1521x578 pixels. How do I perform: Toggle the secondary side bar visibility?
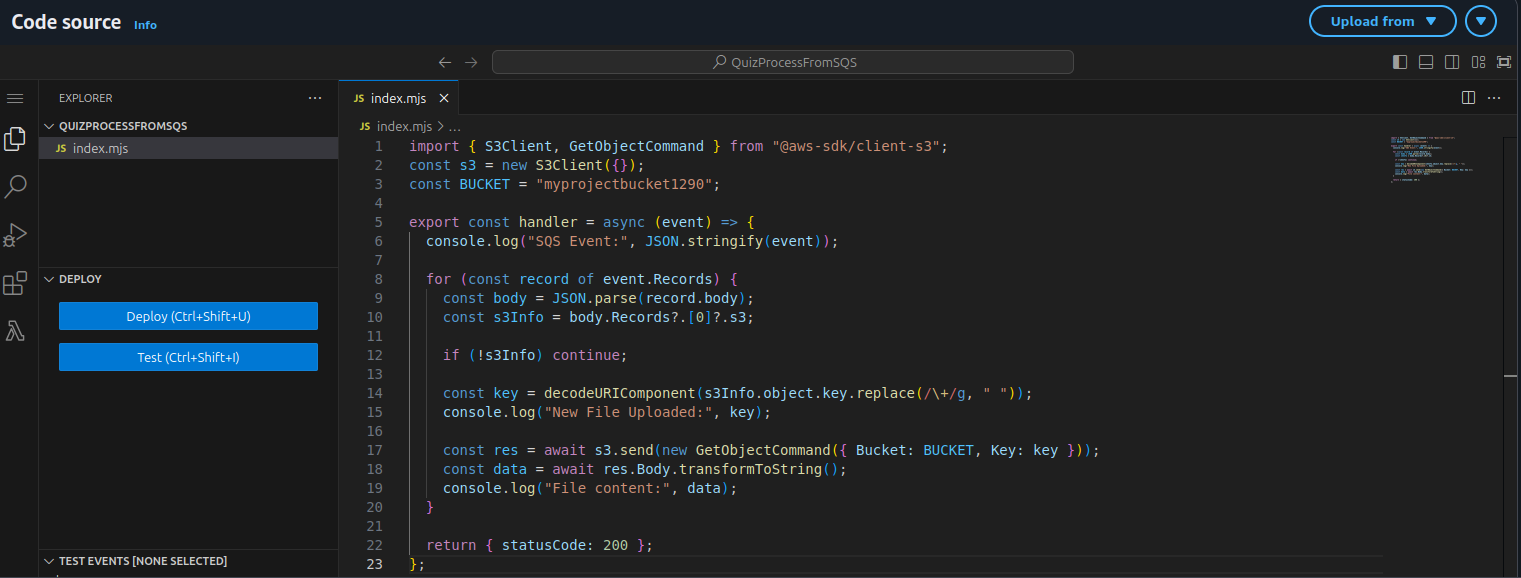[x=1452, y=62]
